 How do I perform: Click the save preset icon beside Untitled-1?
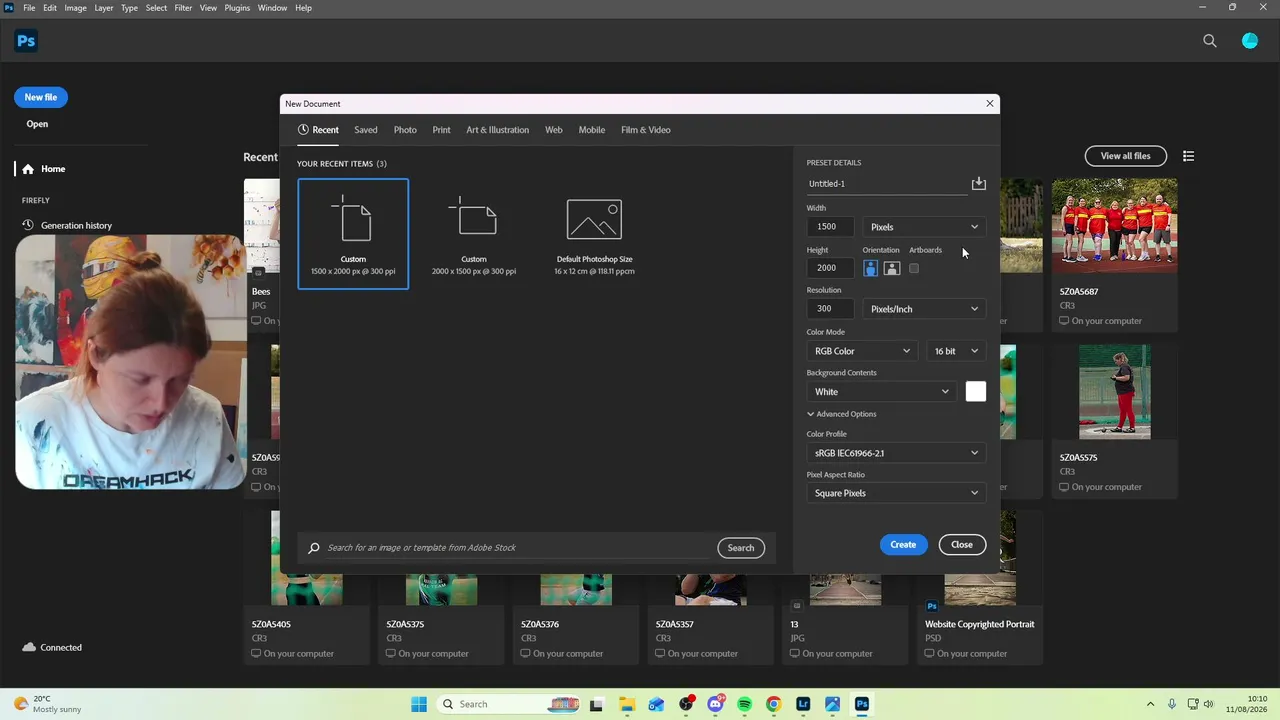point(979,183)
